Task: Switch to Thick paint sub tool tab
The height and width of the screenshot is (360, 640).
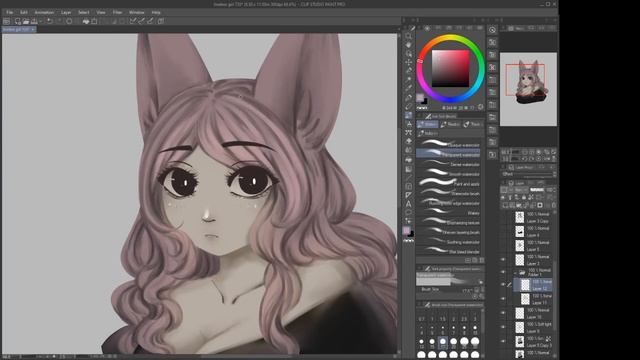Action: point(472,124)
